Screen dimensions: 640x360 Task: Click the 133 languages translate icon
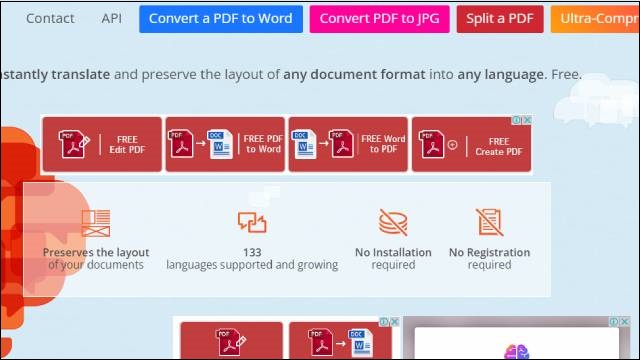252,222
